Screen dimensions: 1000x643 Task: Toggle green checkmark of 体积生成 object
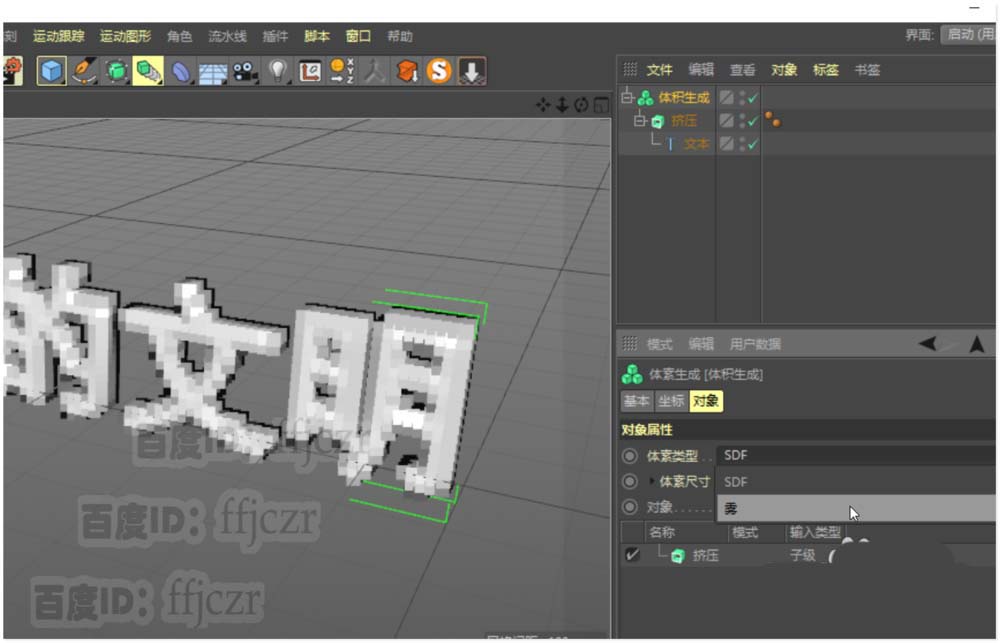click(x=752, y=98)
